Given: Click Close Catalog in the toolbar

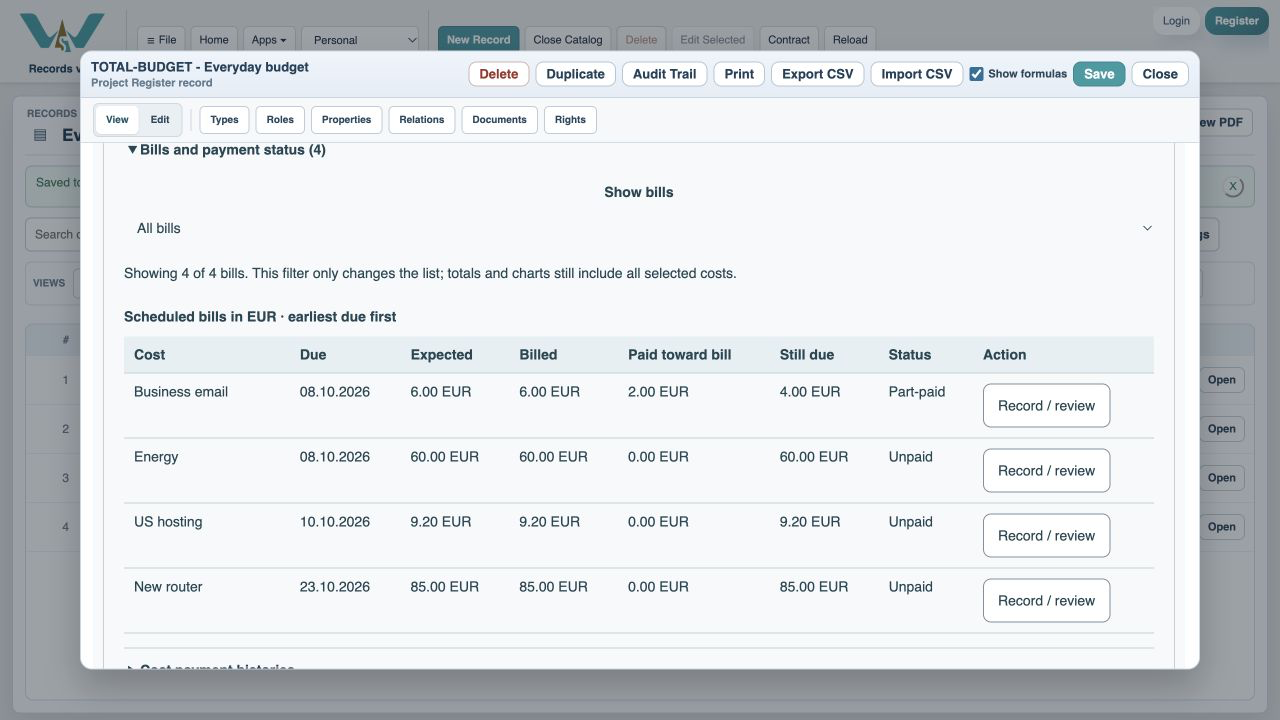Looking at the screenshot, I should click(567, 40).
